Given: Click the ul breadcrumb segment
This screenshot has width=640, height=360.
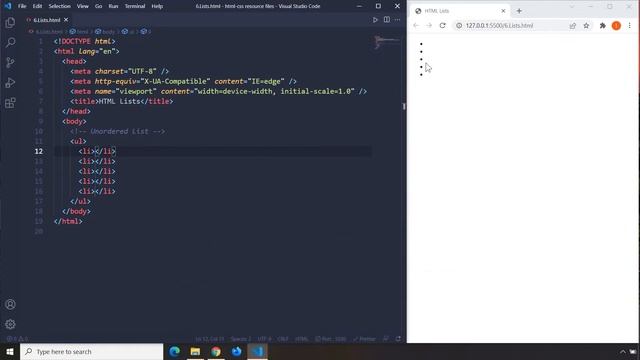Looking at the screenshot, I should click(x=129, y=31).
